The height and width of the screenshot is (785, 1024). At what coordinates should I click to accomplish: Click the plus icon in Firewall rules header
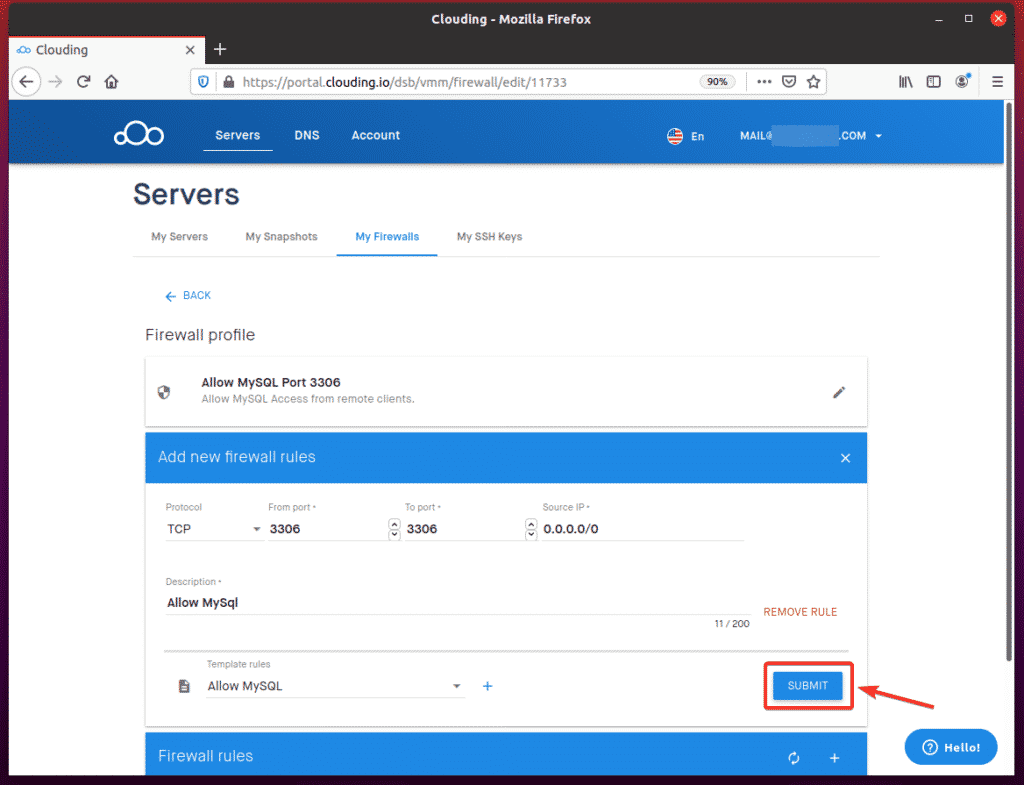point(835,758)
